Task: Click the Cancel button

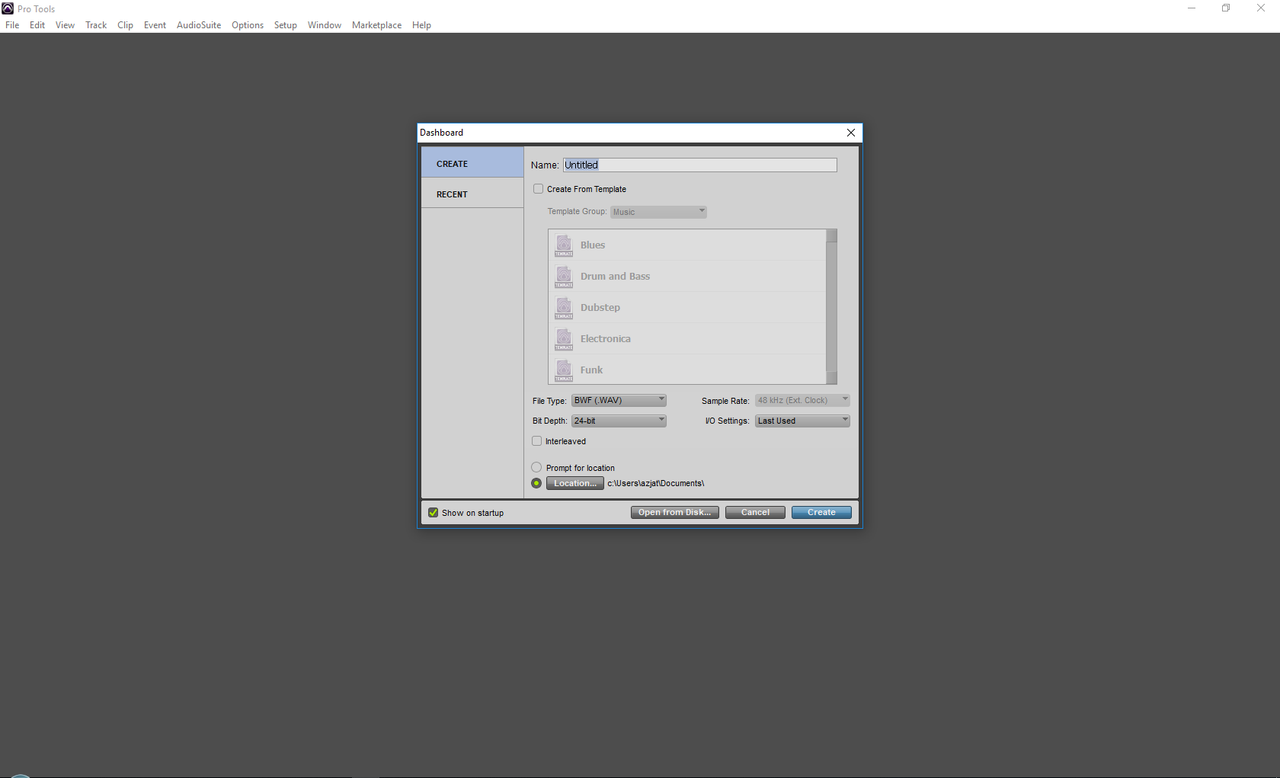Action: (755, 512)
